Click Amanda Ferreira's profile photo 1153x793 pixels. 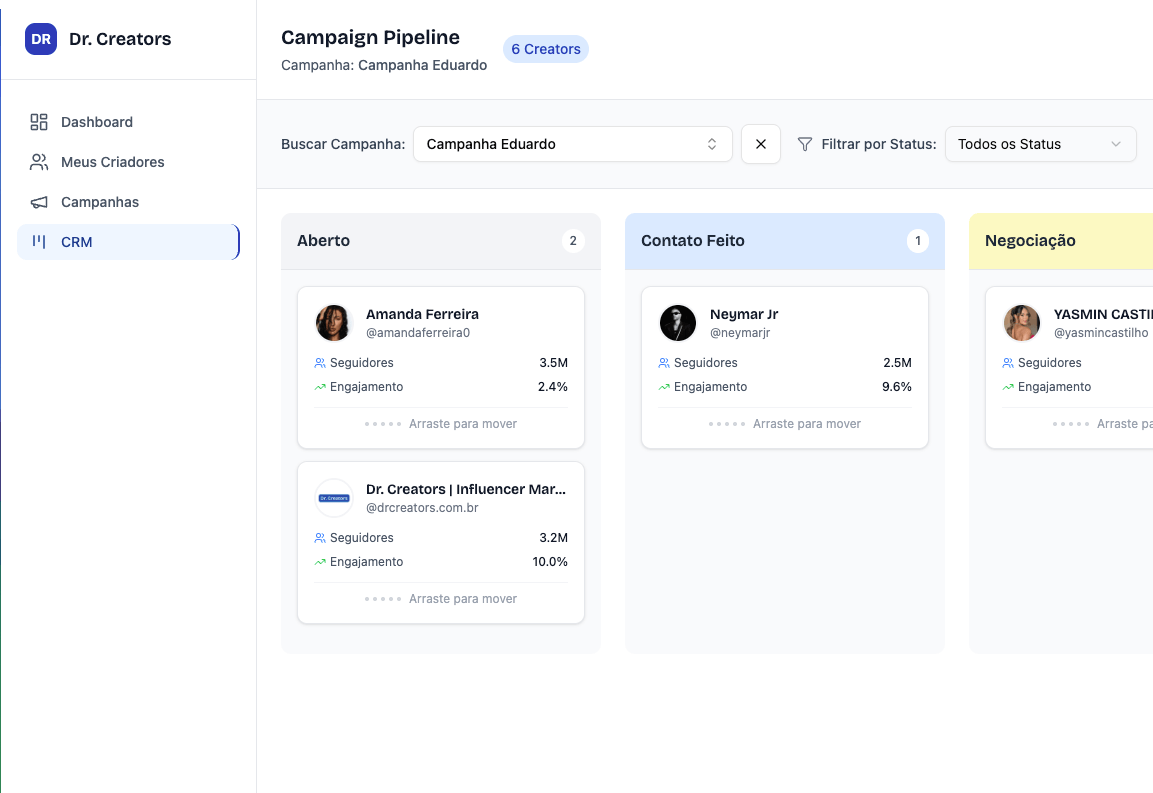[334, 323]
